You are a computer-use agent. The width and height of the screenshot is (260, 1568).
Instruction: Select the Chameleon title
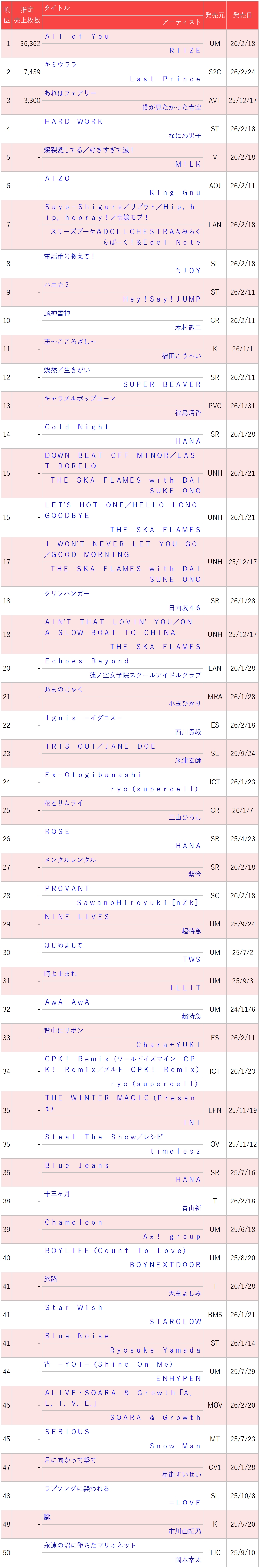coord(74,1222)
